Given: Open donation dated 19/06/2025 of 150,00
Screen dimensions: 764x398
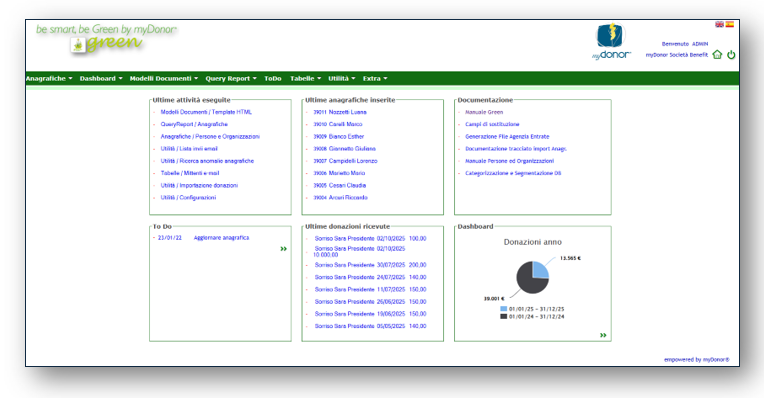Looking at the screenshot, I should (370, 314).
